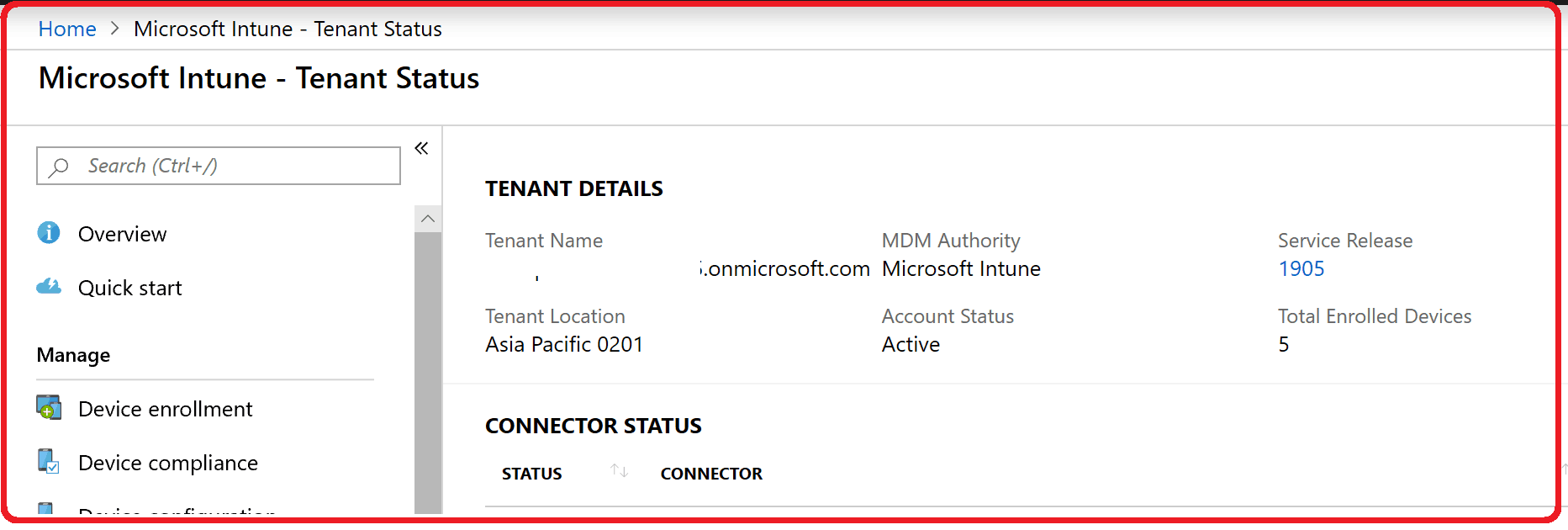Click the MDM Authority label
Screen dimensions: 1568x530
[951, 241]
